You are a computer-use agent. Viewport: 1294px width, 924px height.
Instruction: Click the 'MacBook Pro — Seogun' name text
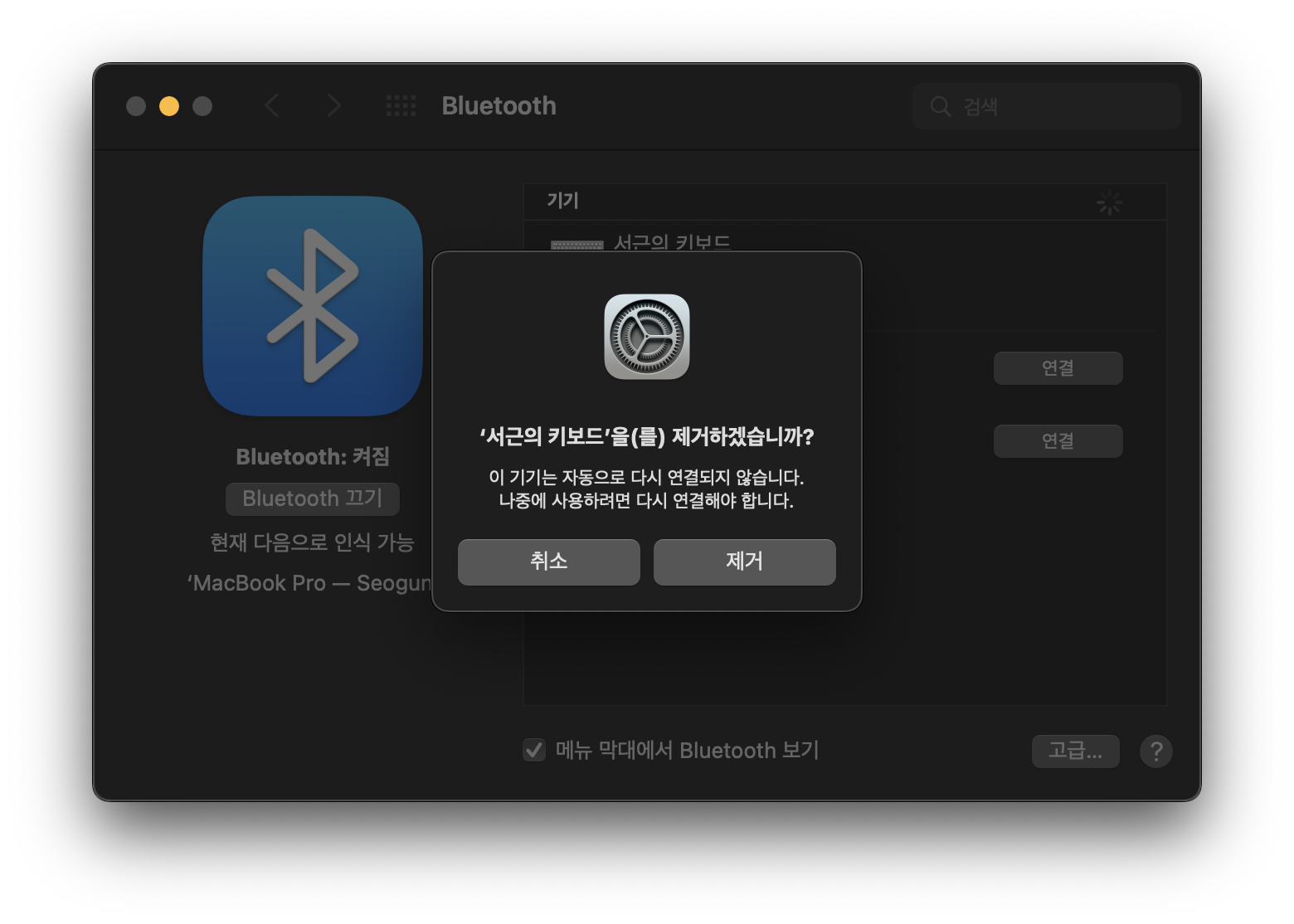(309, 583)
